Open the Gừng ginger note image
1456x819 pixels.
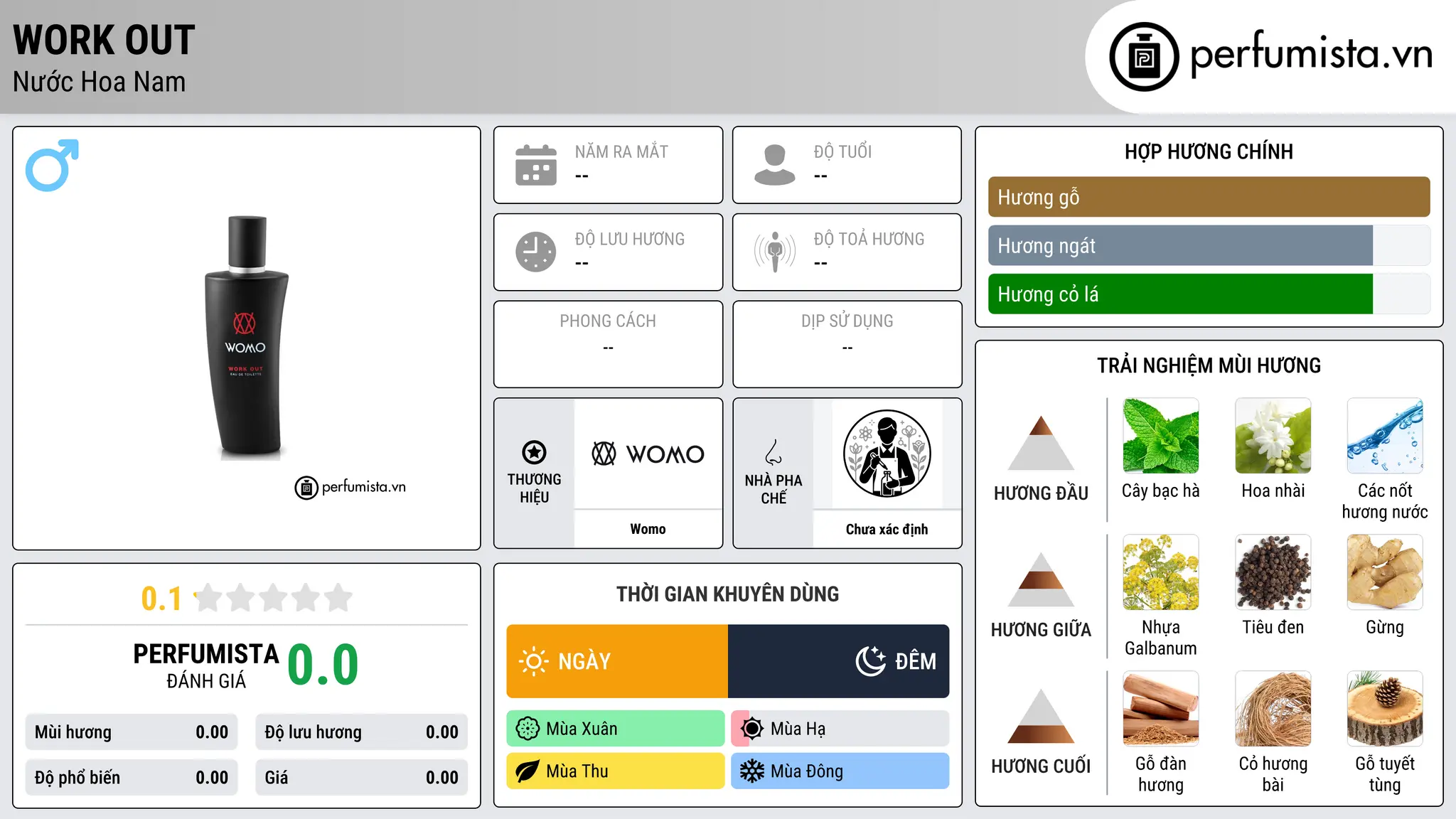[x=1385, y=572]
